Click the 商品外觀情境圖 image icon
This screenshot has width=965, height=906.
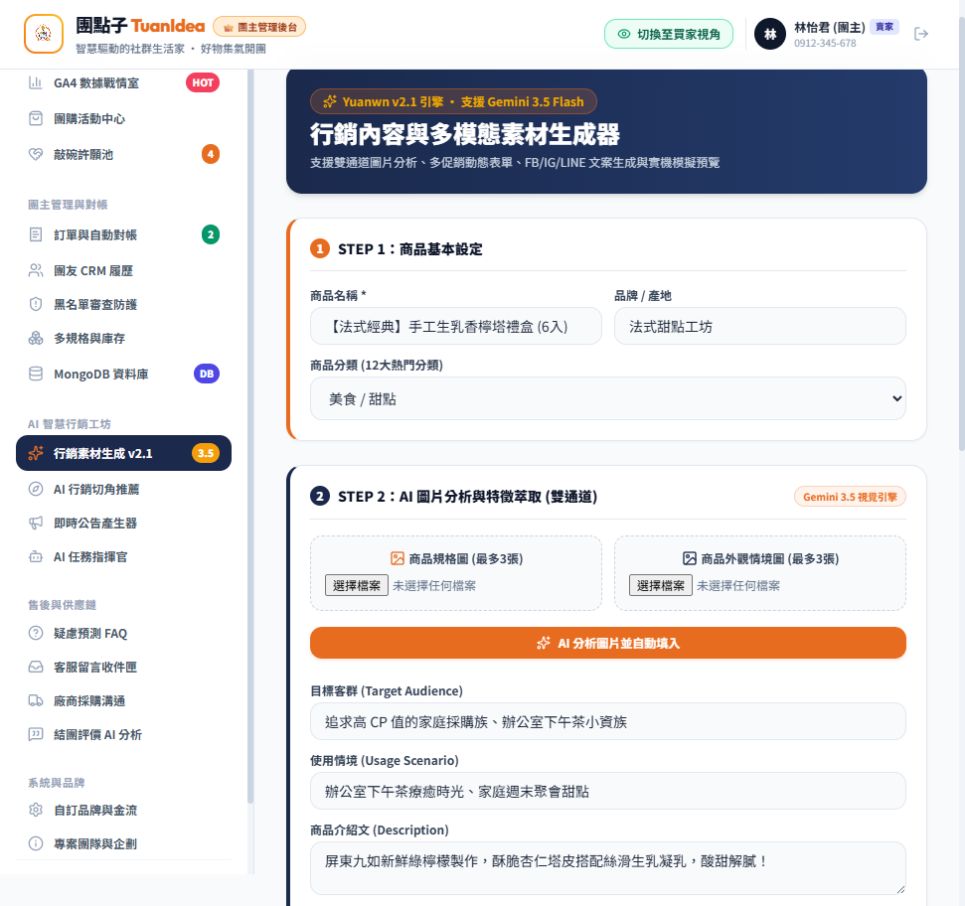point(689,558)
